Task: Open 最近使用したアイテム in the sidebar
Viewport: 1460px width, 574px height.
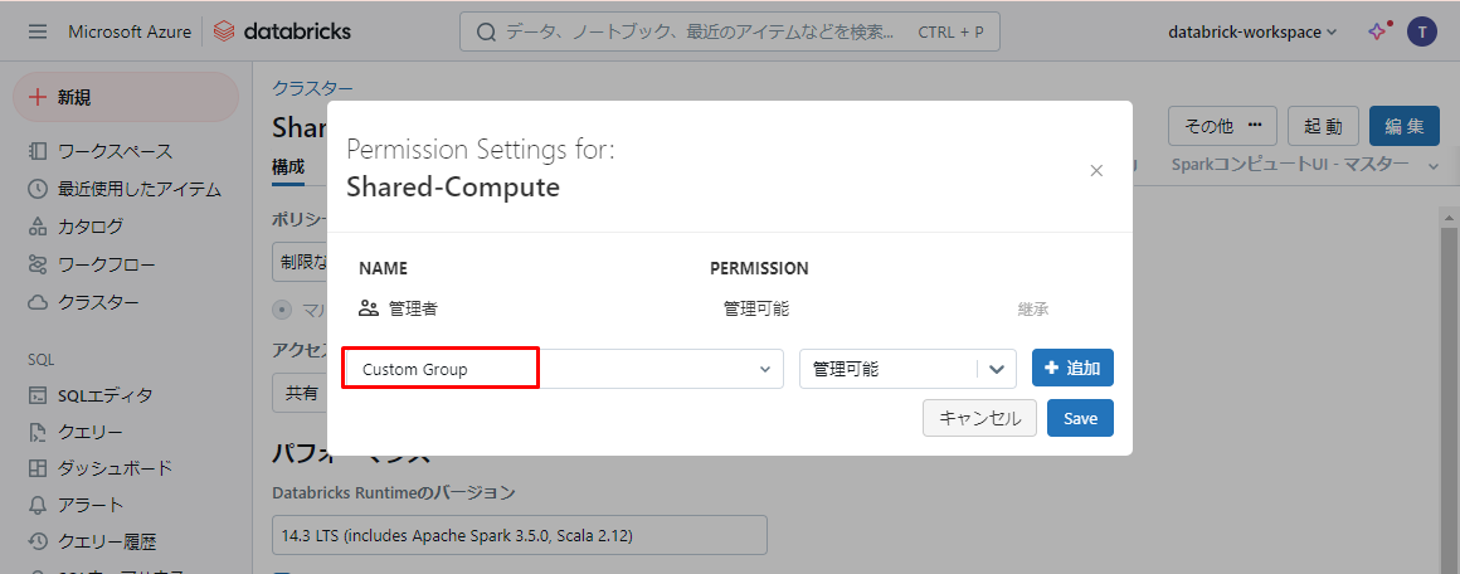Action: 138,189
